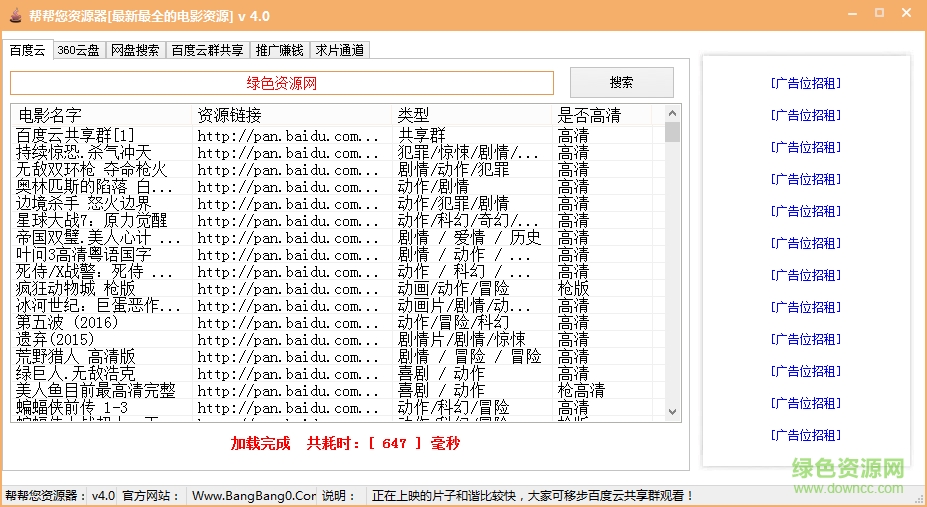Minimize the 帮帮您资源器 window

pos(852,14)
